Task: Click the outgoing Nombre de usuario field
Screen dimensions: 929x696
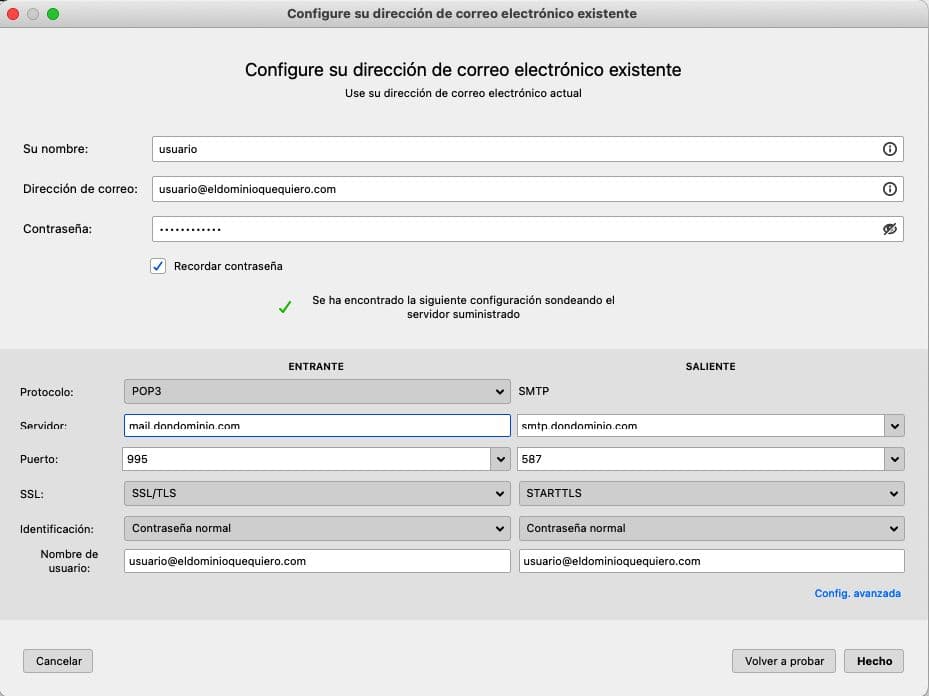Action: pos(710,561)
